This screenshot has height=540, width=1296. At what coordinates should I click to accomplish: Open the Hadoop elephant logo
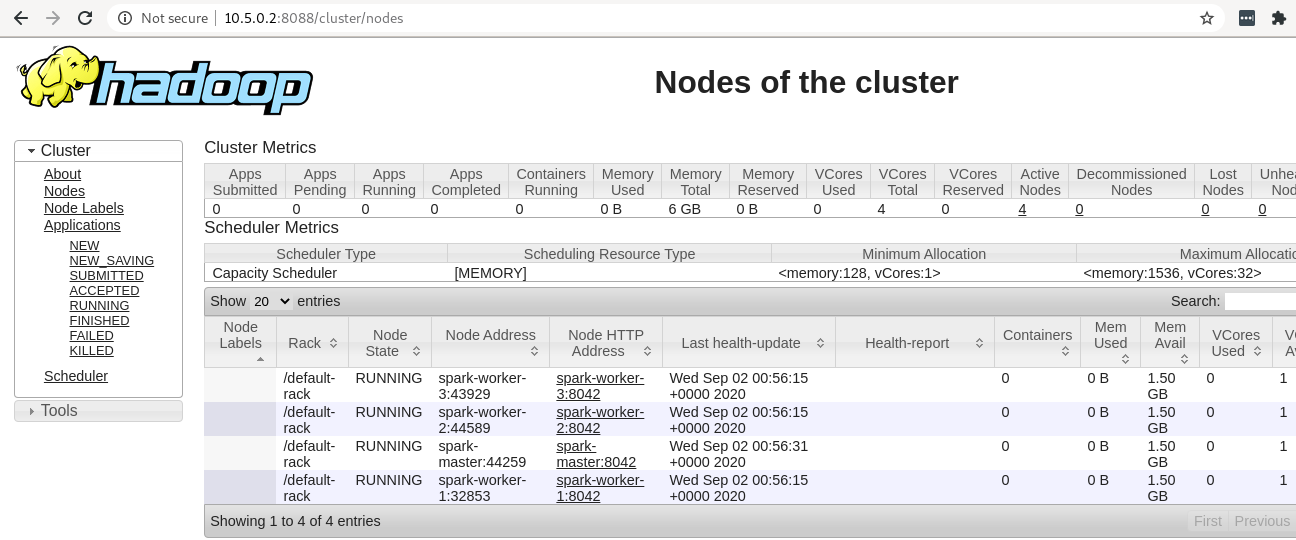tap(165, 80)
